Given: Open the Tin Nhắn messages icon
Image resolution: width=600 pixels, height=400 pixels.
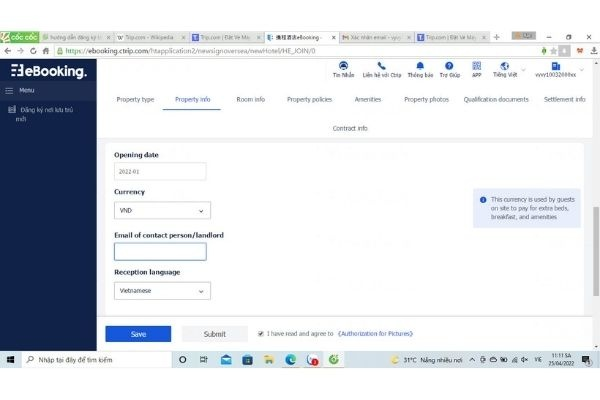Looking at the screenshot, I should tap(343, 66).
